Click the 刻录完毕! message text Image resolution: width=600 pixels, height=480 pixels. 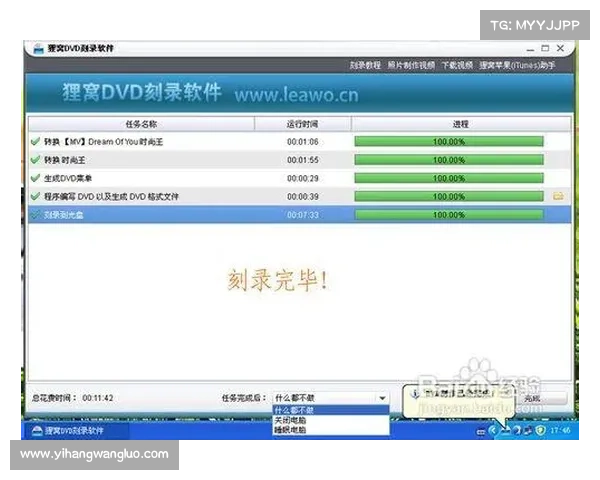point(277,280)
